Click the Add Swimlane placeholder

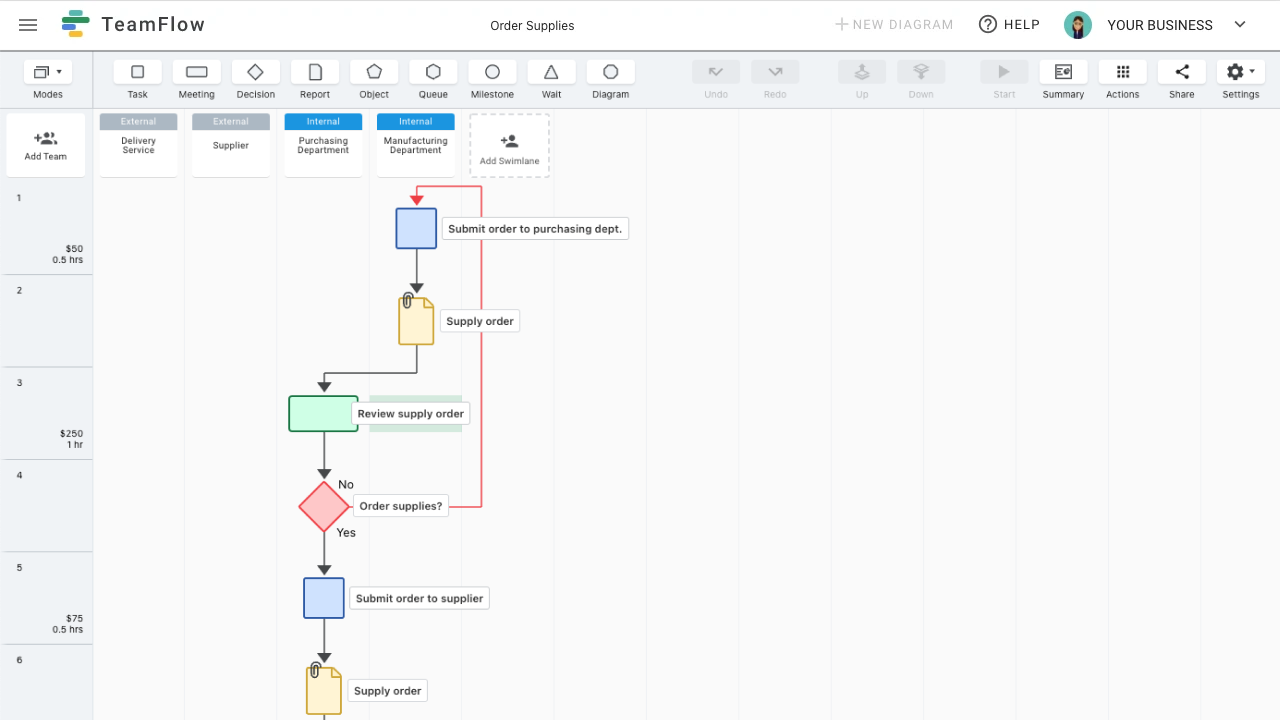click(x=509, y=145)
